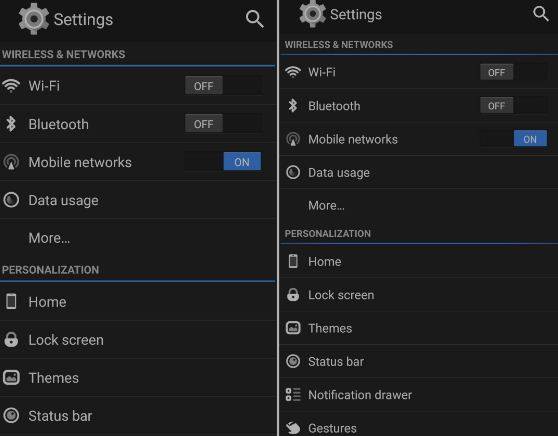Open Home settings in left panel
The image size is (558, 436).
137,302
